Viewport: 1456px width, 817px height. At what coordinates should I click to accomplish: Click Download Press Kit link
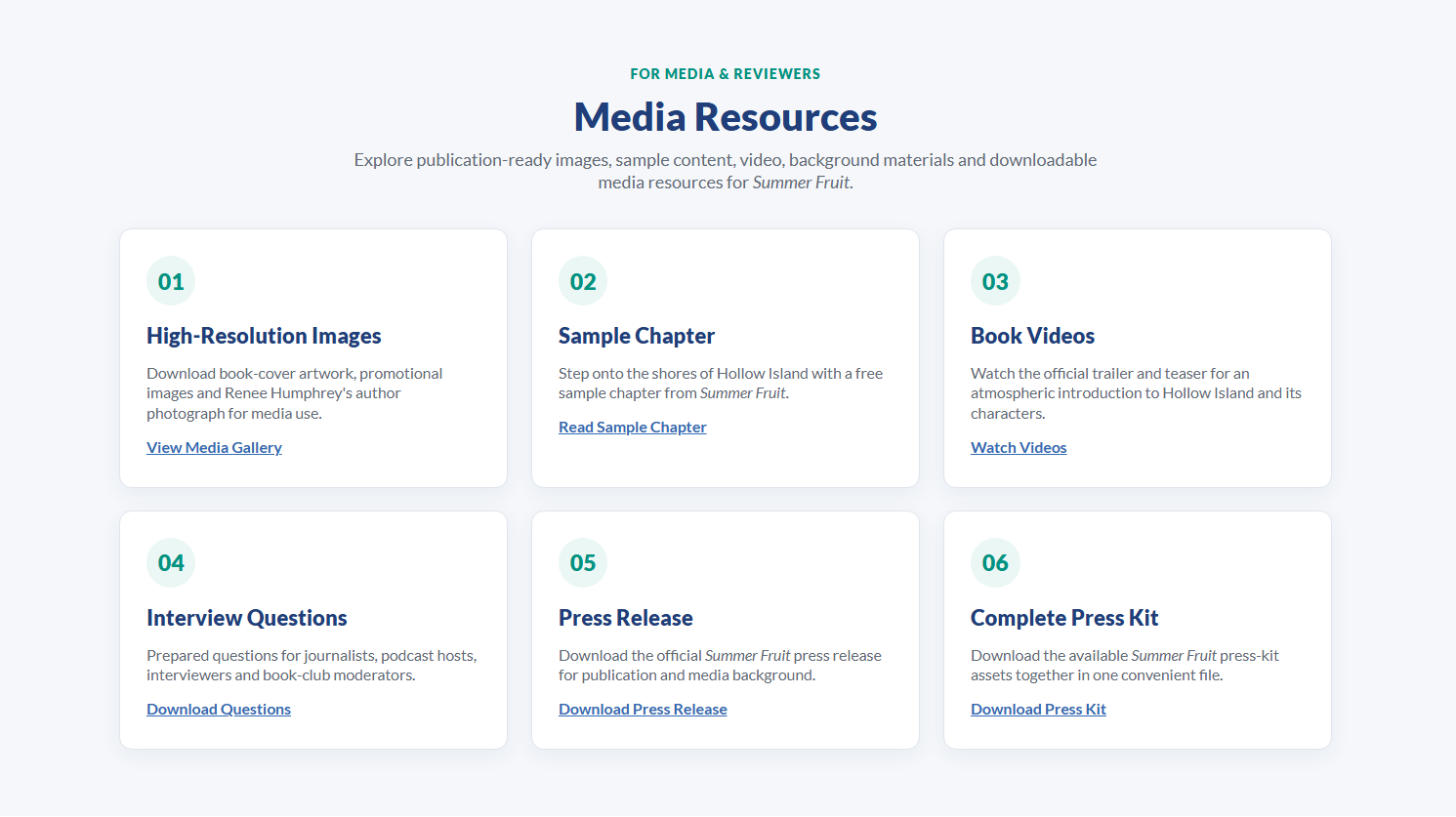pos(1038,709)
